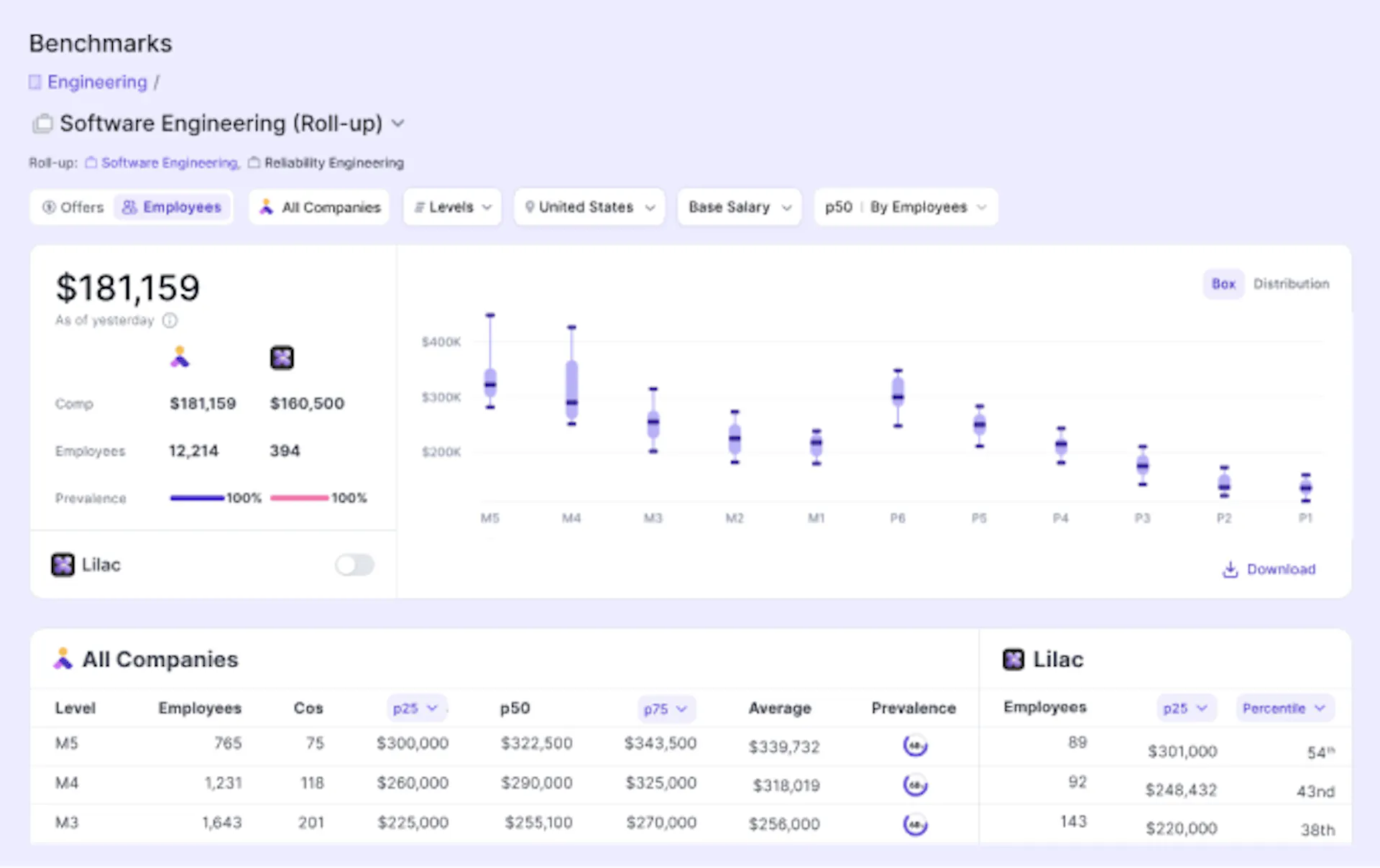Click the 38th percentile value
The width and height of the screenshot is (1380, 868).
click(x=1317, y=830)
